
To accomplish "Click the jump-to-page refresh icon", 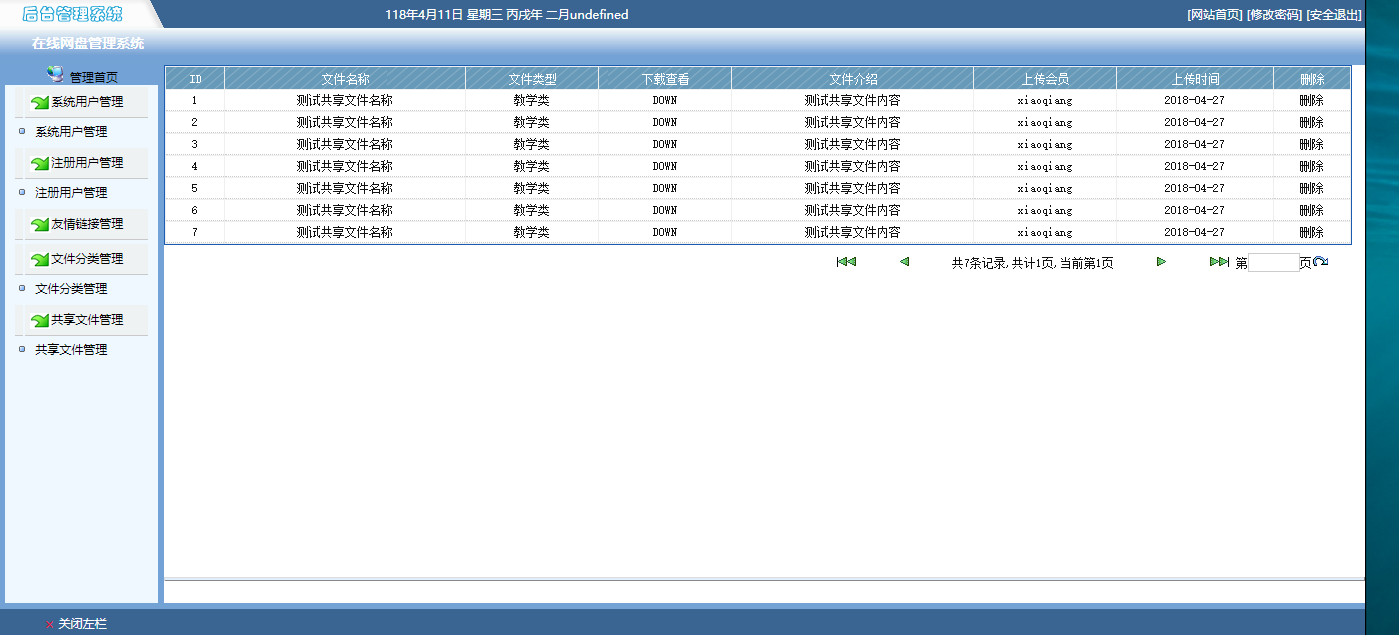I will click(1320, 262).
